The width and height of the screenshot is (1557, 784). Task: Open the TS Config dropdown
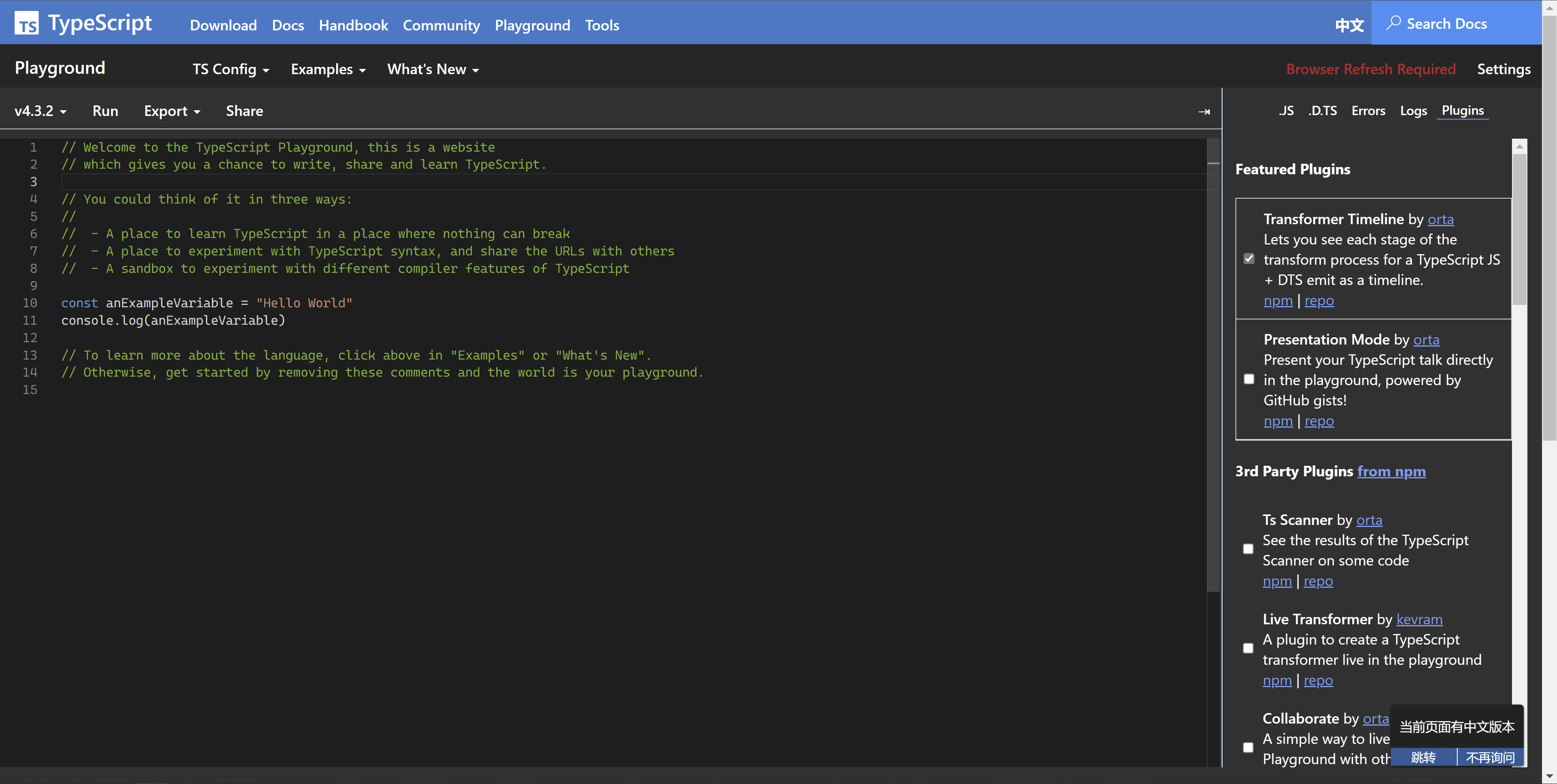point(231,69)
